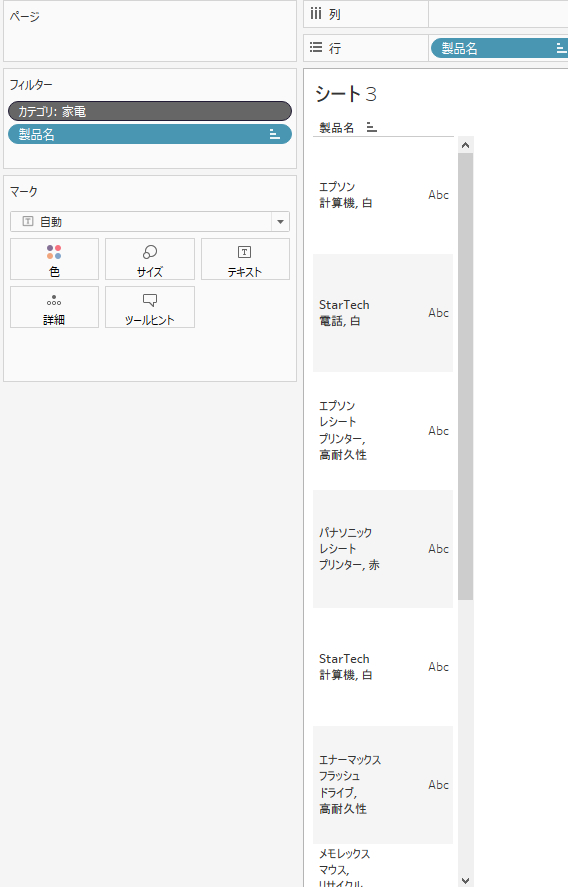Image resolution: width=568 pixels, height=887 pixels.
Task: Click scroll down arrow of product list
Action: click(466, 880)
